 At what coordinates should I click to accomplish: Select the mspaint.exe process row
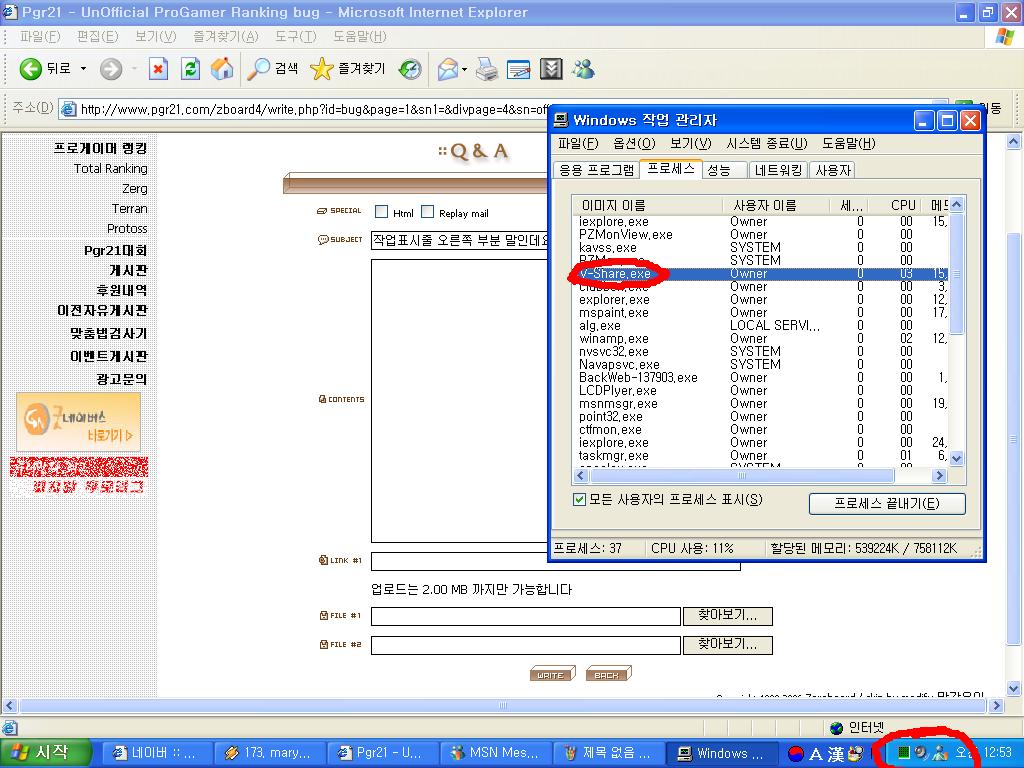coord(761,313)
